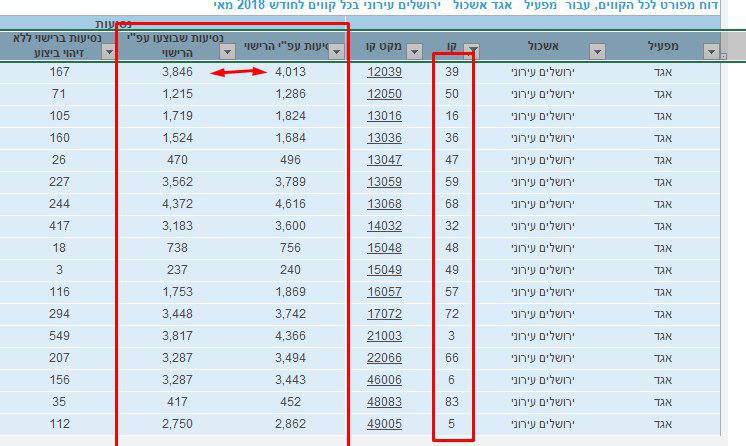Open the 14032 line code link

pyautogui.click(x=383, y=226)
